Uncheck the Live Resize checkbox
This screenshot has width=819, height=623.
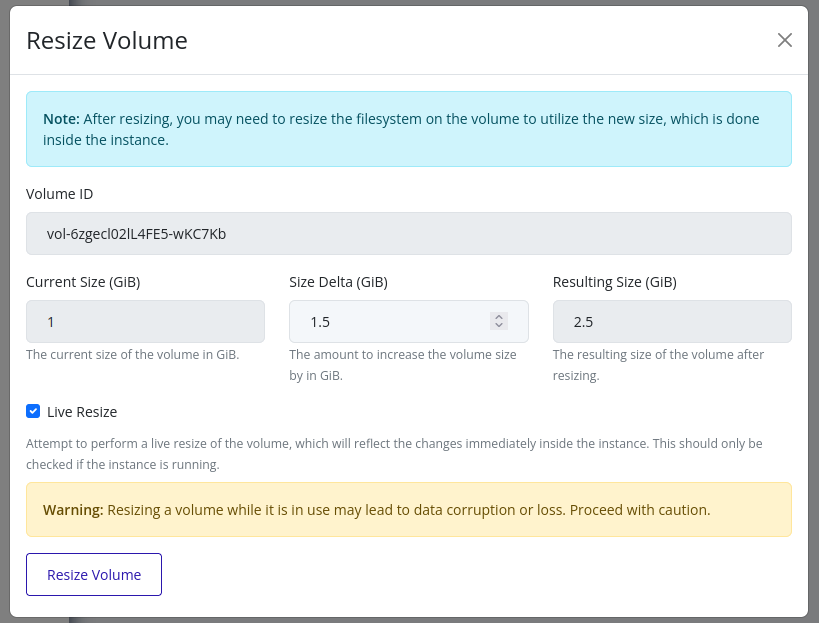click(33, 411)
